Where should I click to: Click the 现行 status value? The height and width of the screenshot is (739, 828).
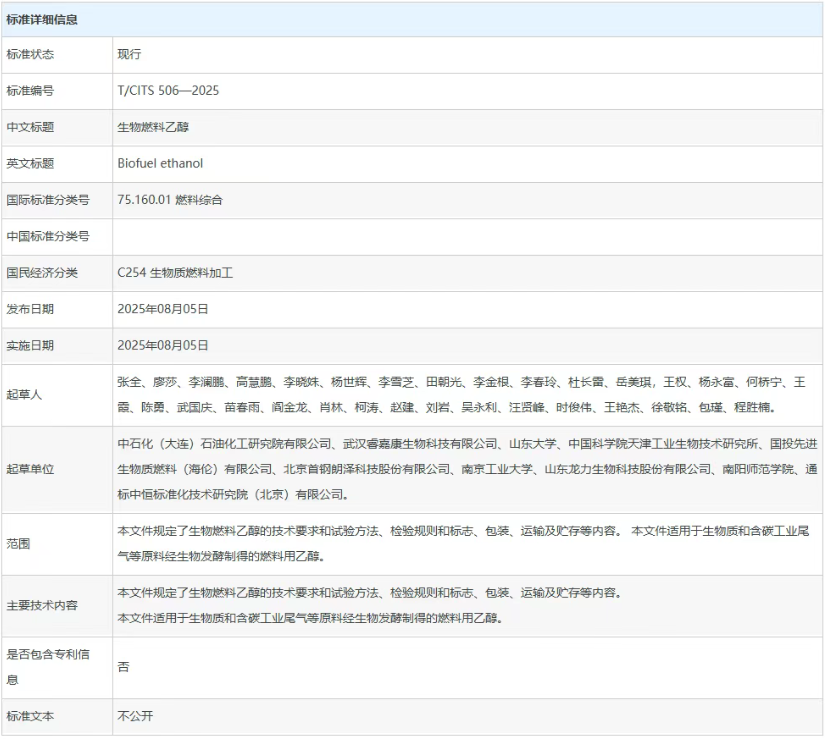(x=129, y=54)
